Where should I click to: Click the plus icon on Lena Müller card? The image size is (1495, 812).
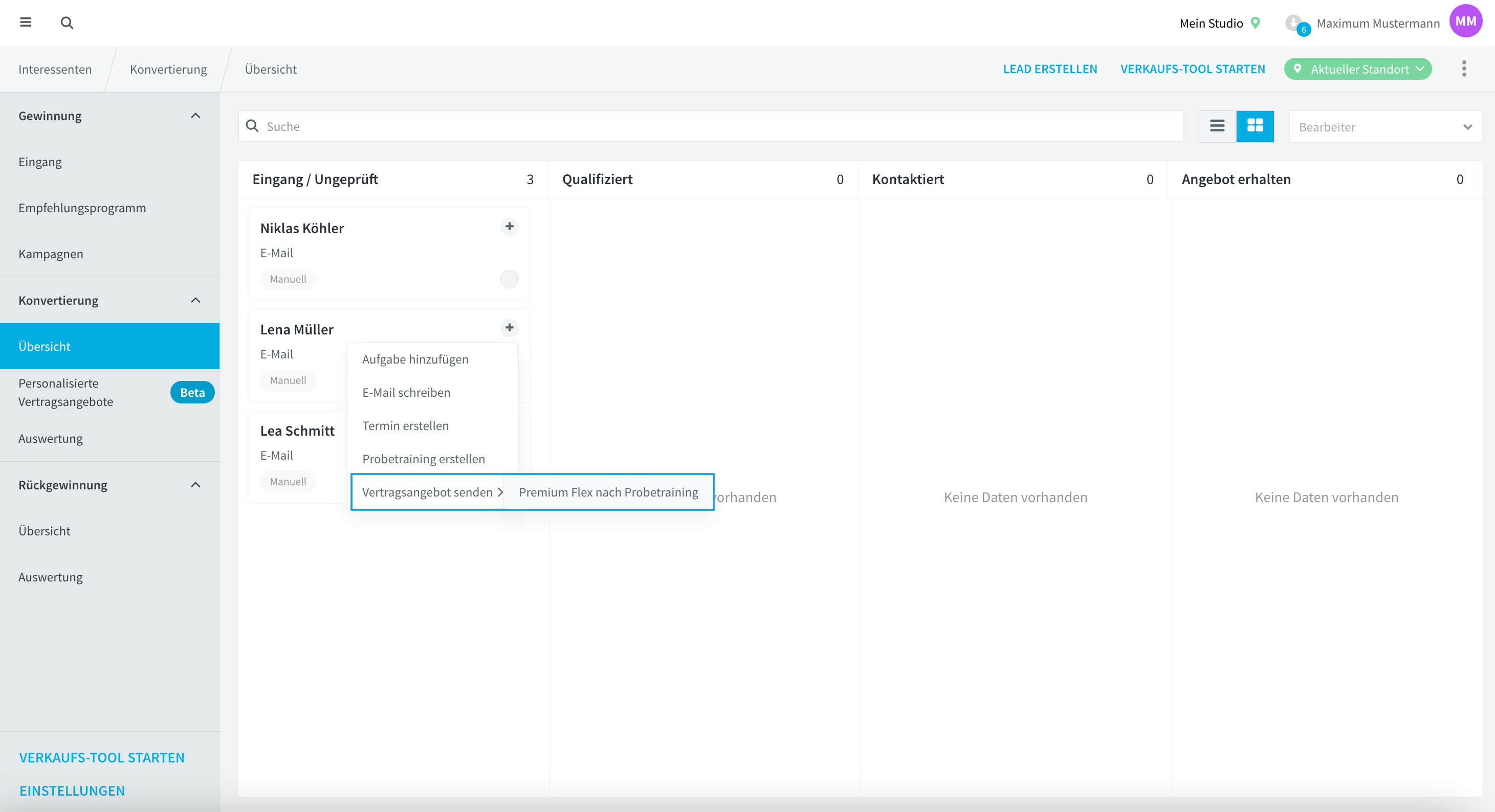click(x=509, y=328)
